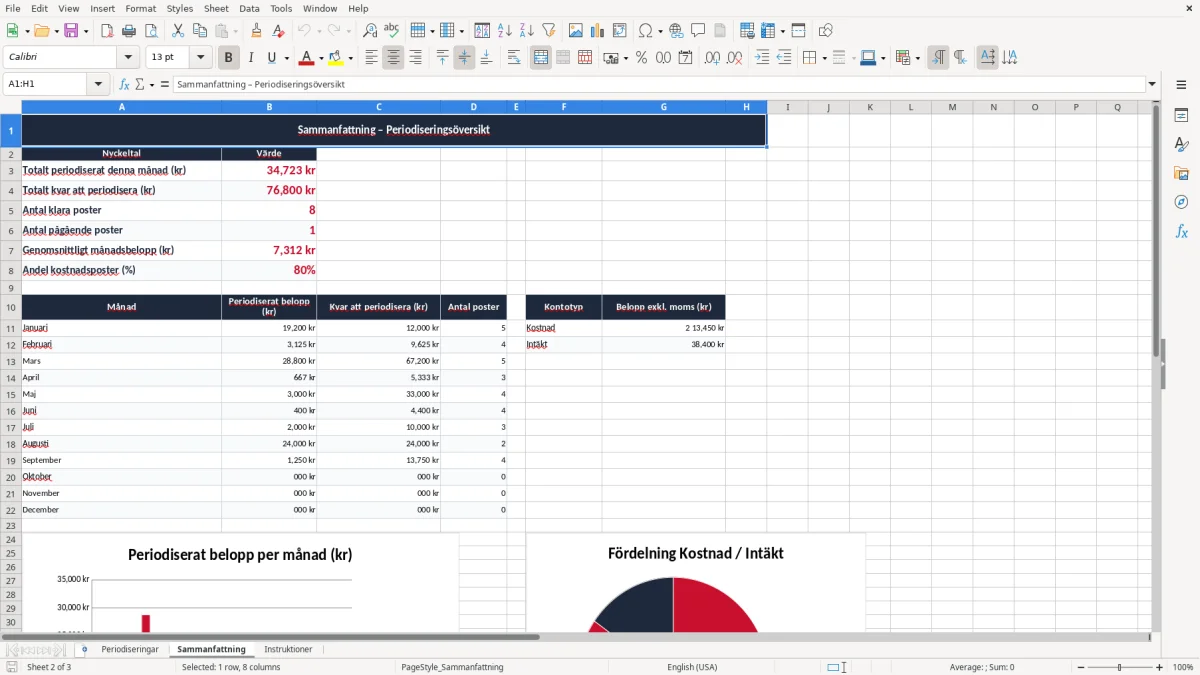Apply yellow background color swatch

tap(336, 58)
